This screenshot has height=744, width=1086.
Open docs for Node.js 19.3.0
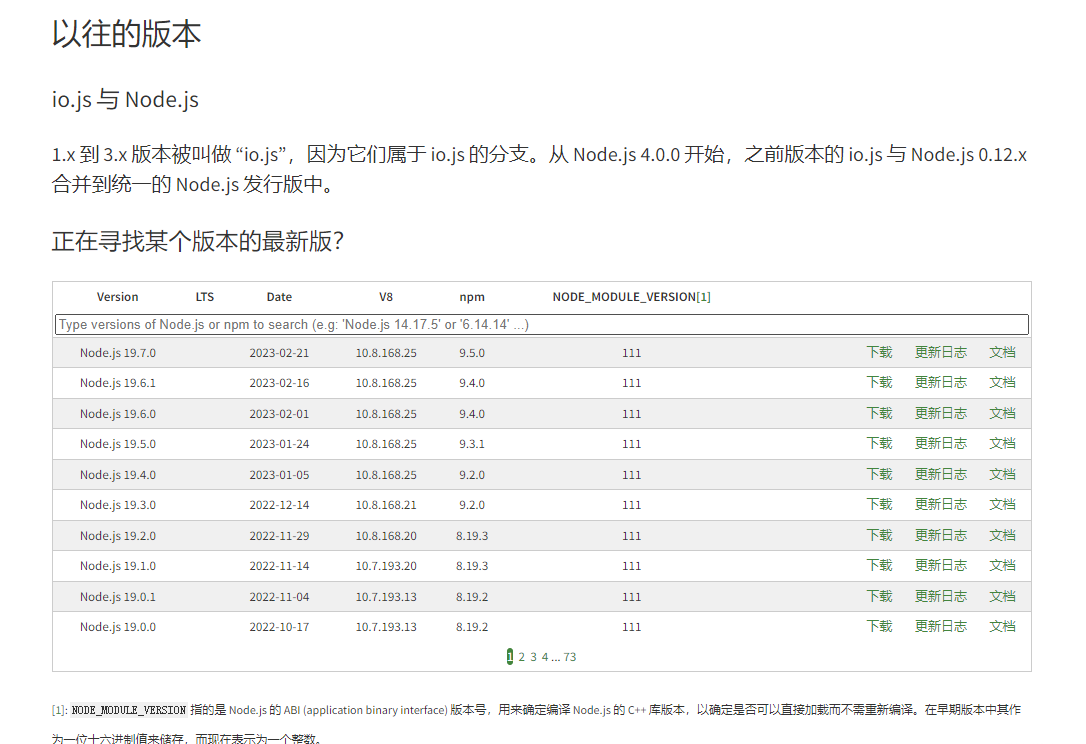(1002, 504)
